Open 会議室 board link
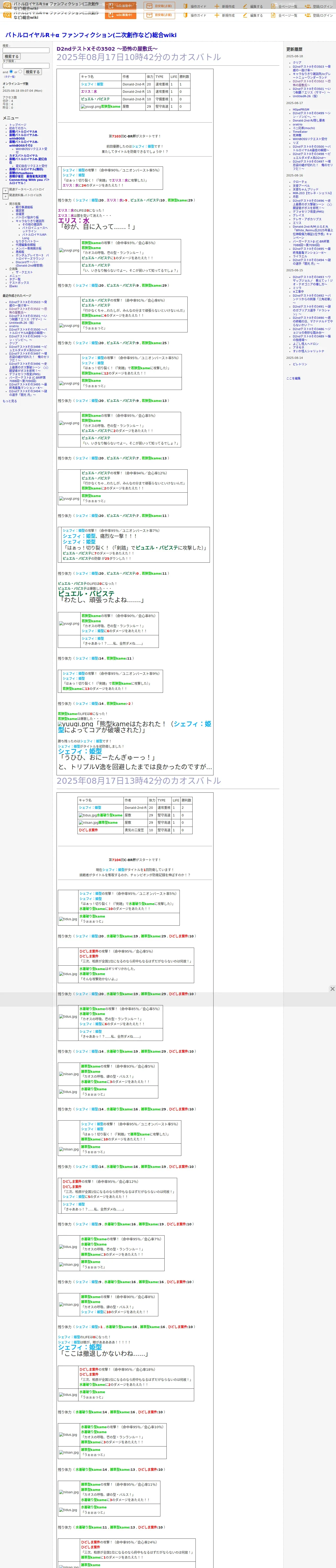336x1568 pixels. click(20, 214)
